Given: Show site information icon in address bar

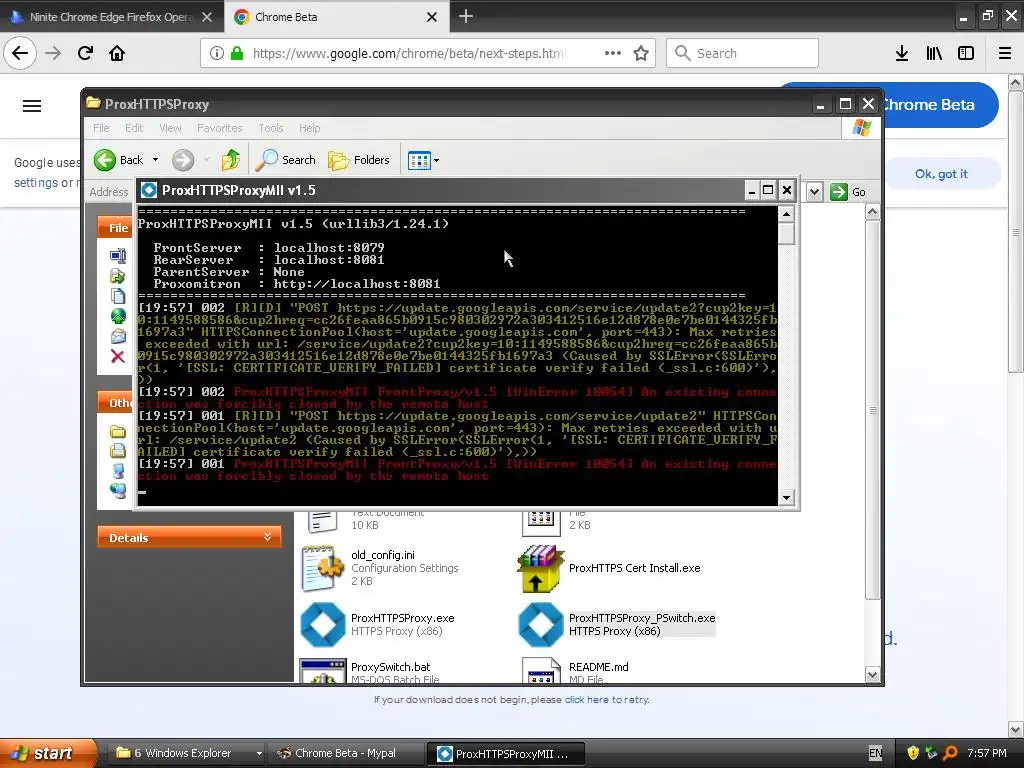Looking at the screenshot, I should click(217, 53).
